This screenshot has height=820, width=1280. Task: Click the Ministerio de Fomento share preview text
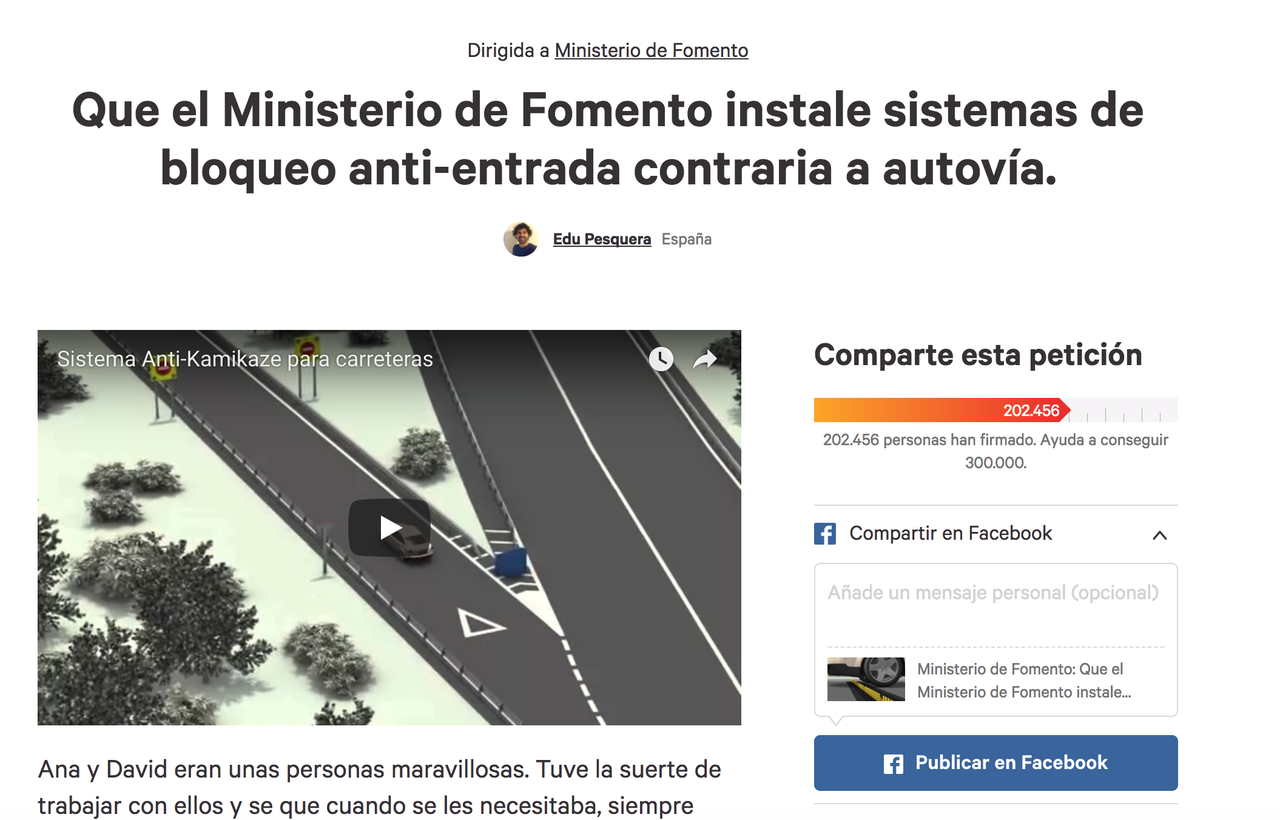(1024, 680)
